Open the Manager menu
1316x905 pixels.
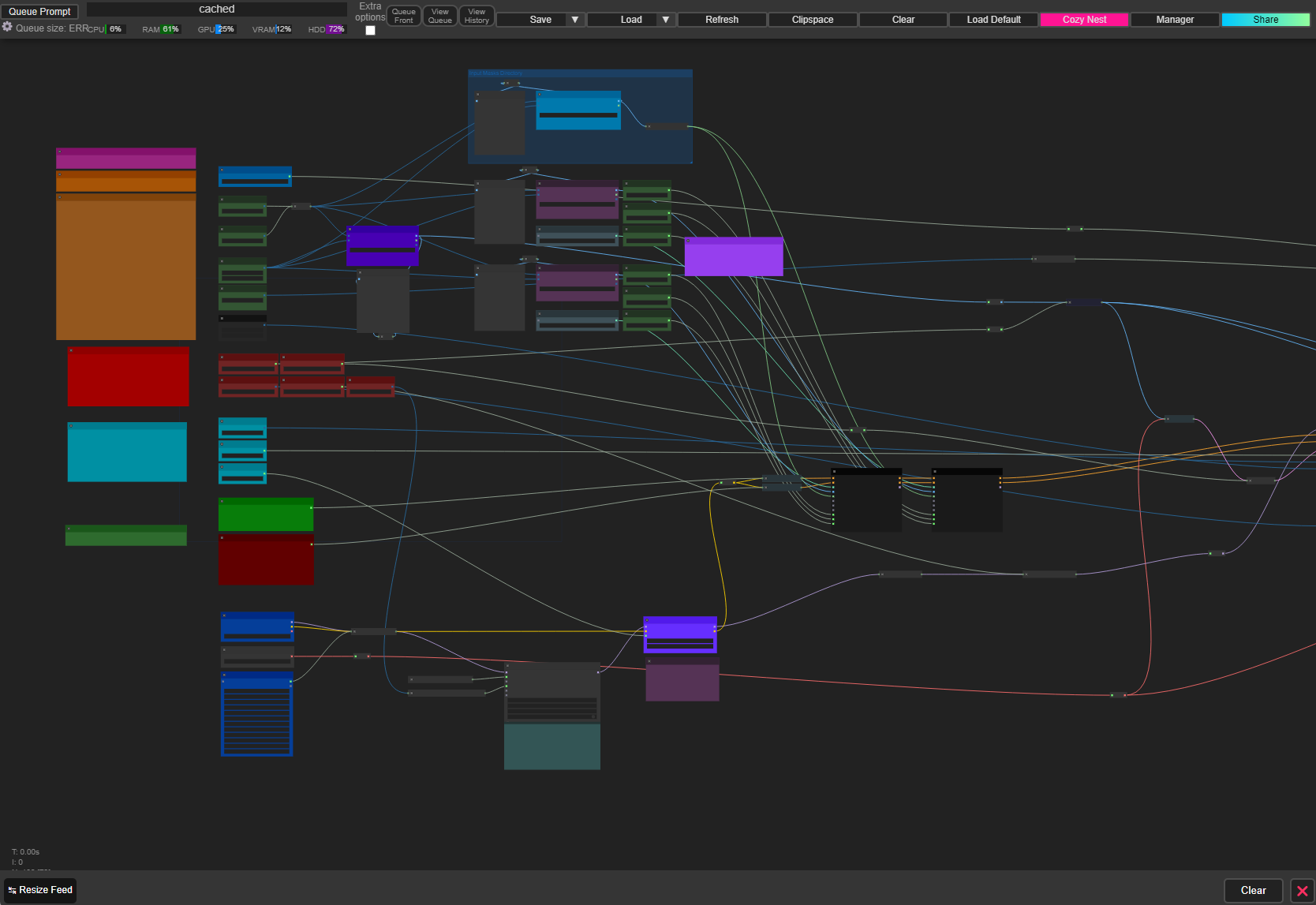point(1175,20)
